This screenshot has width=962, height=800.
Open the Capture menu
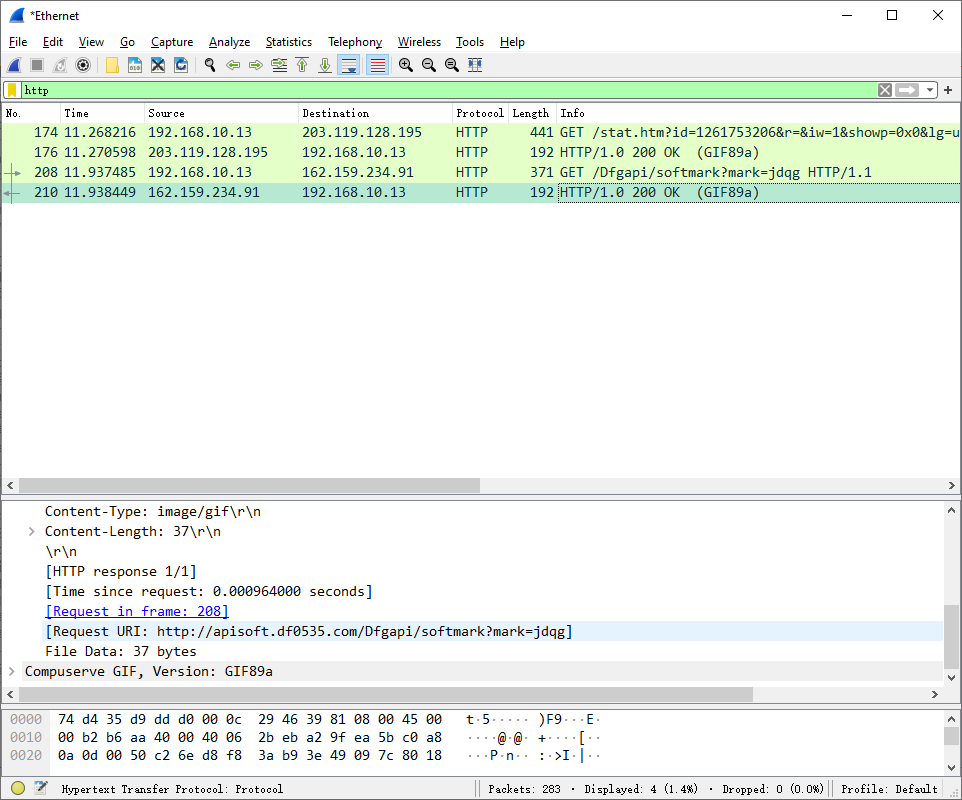point(172,42)
